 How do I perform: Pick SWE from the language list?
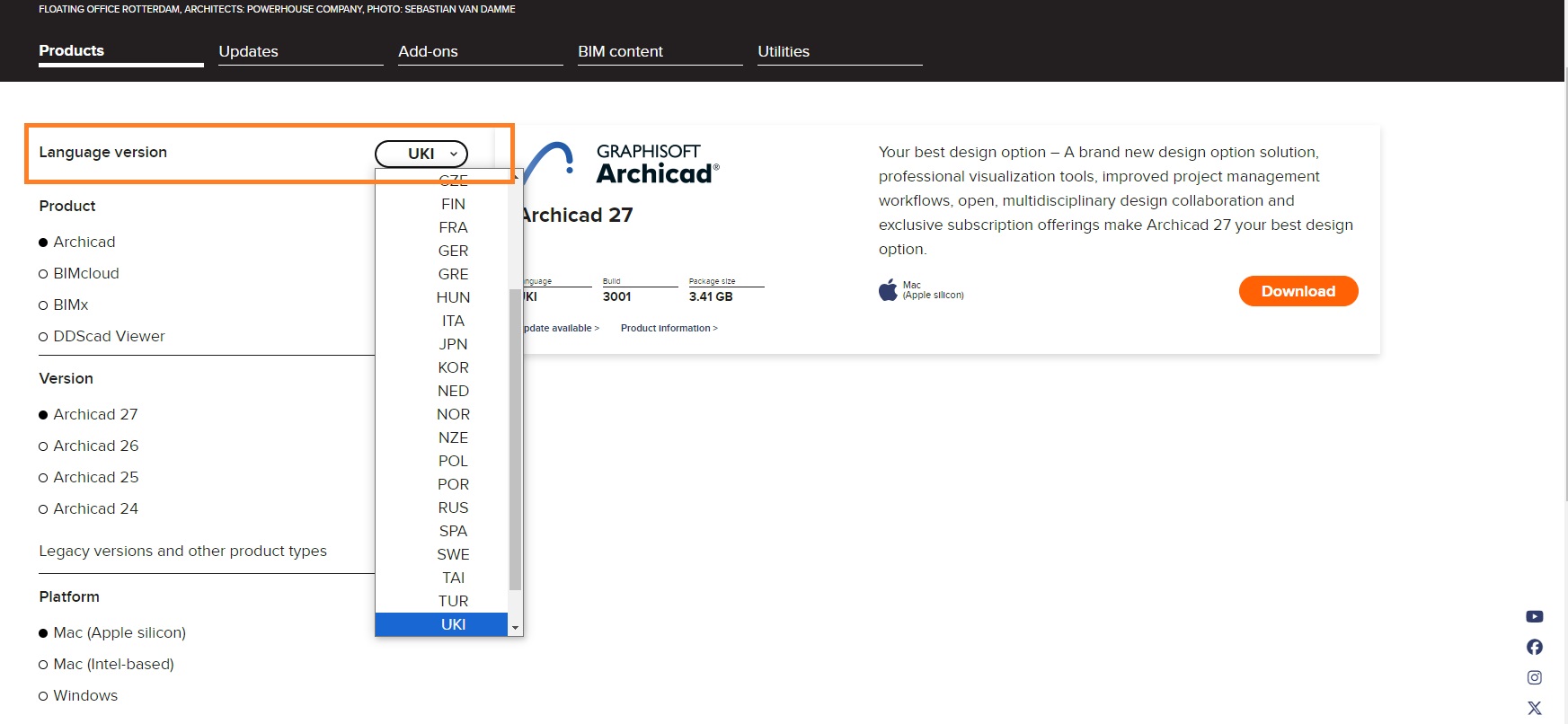point(442,554)
